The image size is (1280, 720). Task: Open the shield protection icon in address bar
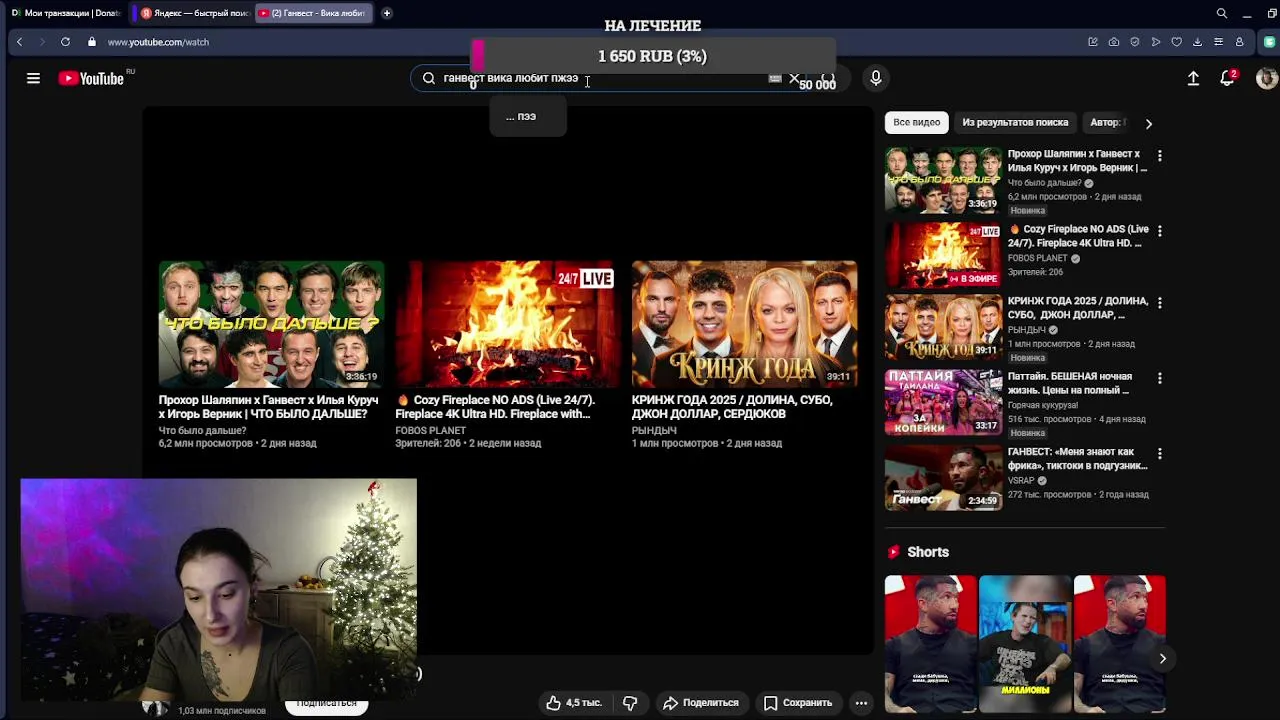[x=1135, y=42]
